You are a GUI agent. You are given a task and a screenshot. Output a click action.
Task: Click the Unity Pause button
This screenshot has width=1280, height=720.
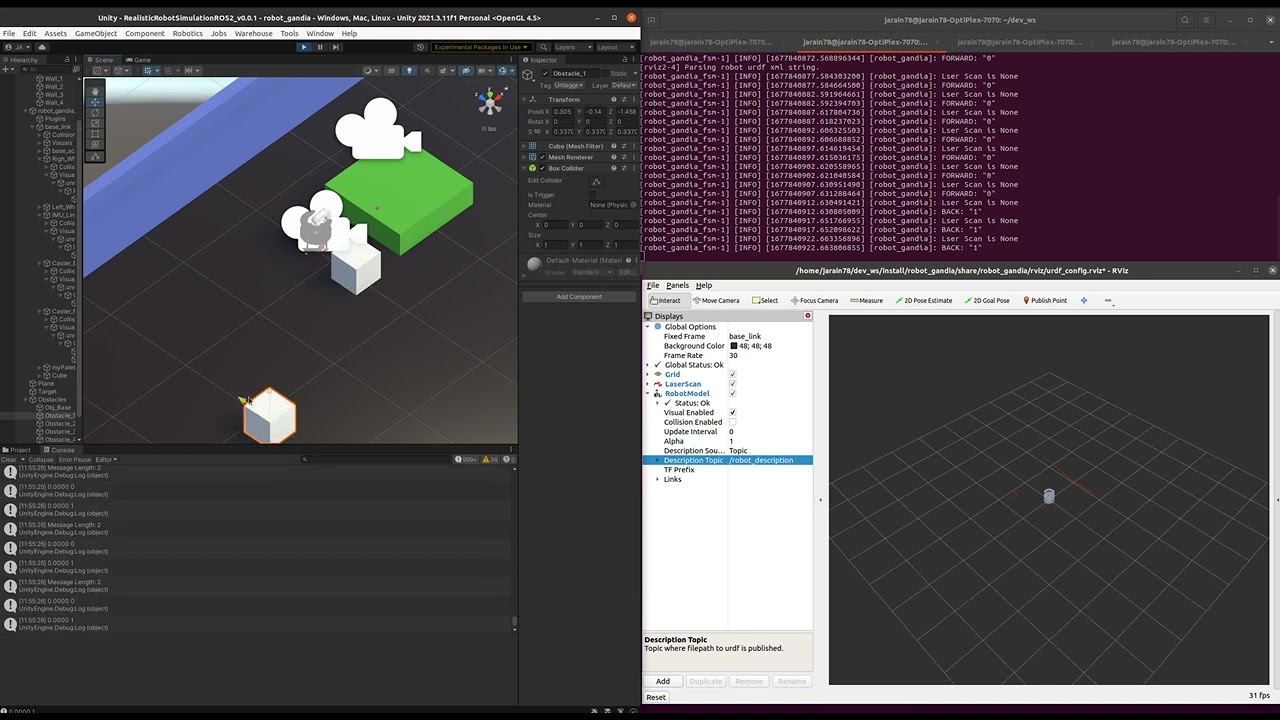coord(320,47)
